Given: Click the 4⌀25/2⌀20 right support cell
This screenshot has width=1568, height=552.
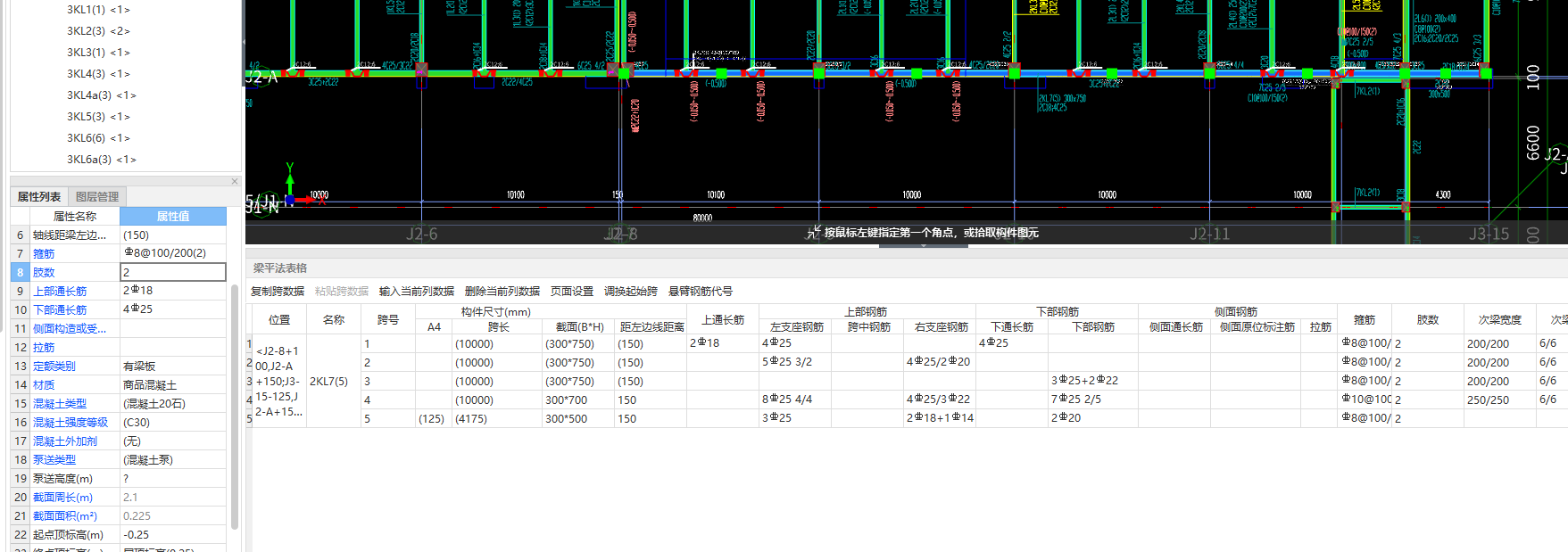Looking at the screenshot, I should pos(940,362).
